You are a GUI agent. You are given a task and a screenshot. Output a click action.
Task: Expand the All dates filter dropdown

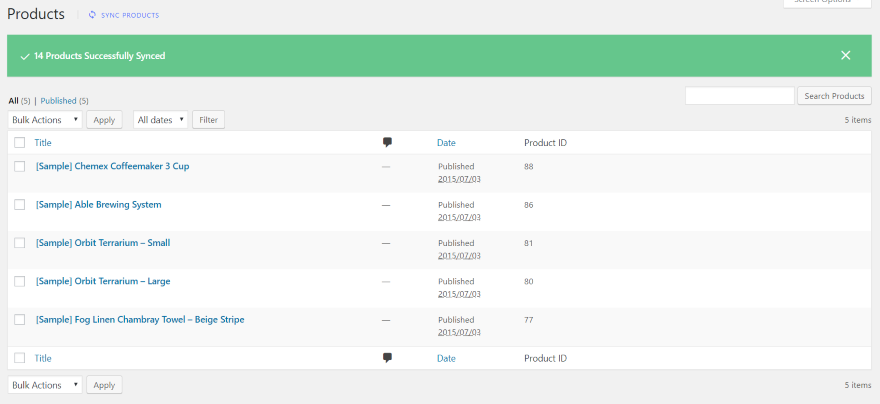(160, 120)
